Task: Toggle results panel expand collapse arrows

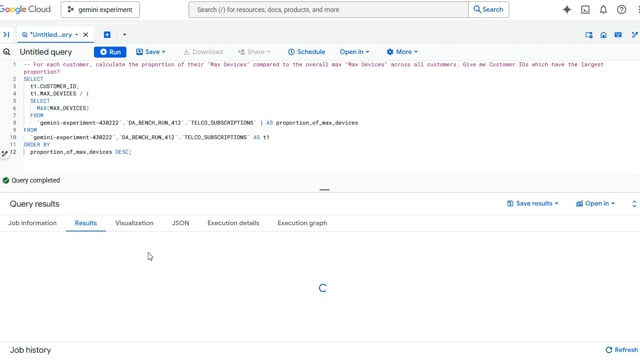Action: click(634, 204)
